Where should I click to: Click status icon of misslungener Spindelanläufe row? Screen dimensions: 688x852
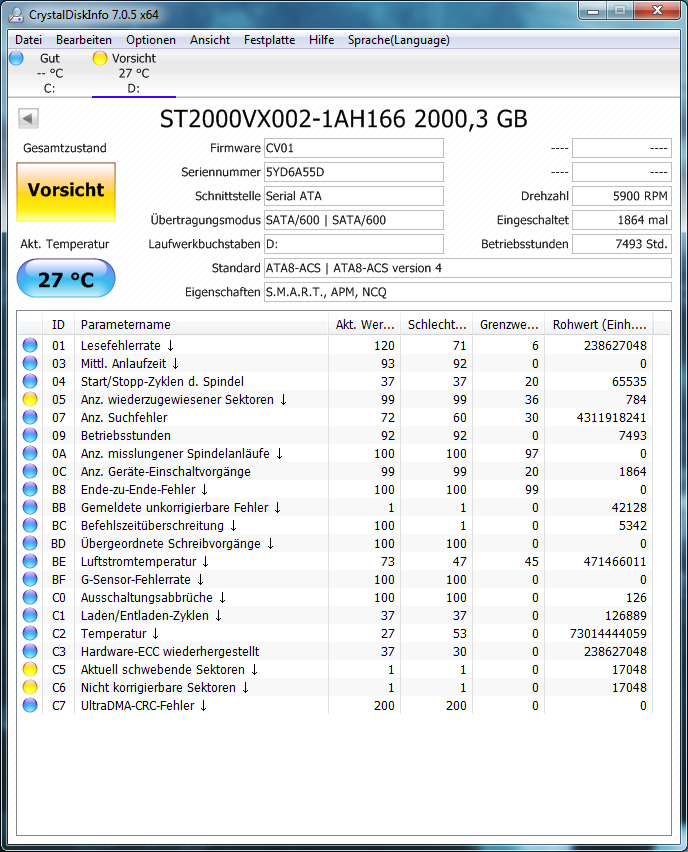(x=30, y=453)
